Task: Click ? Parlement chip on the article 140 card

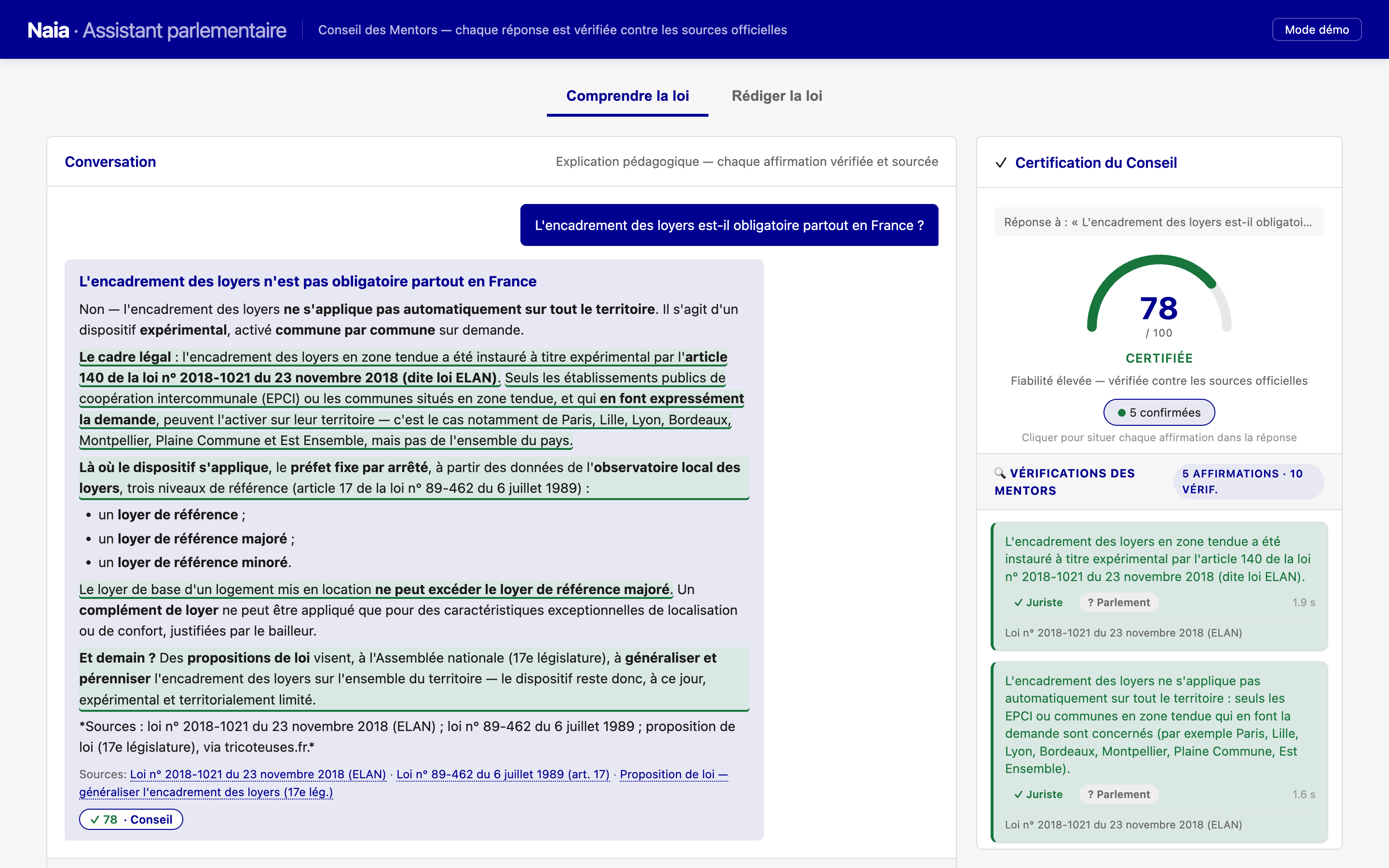Action: 1118,602
